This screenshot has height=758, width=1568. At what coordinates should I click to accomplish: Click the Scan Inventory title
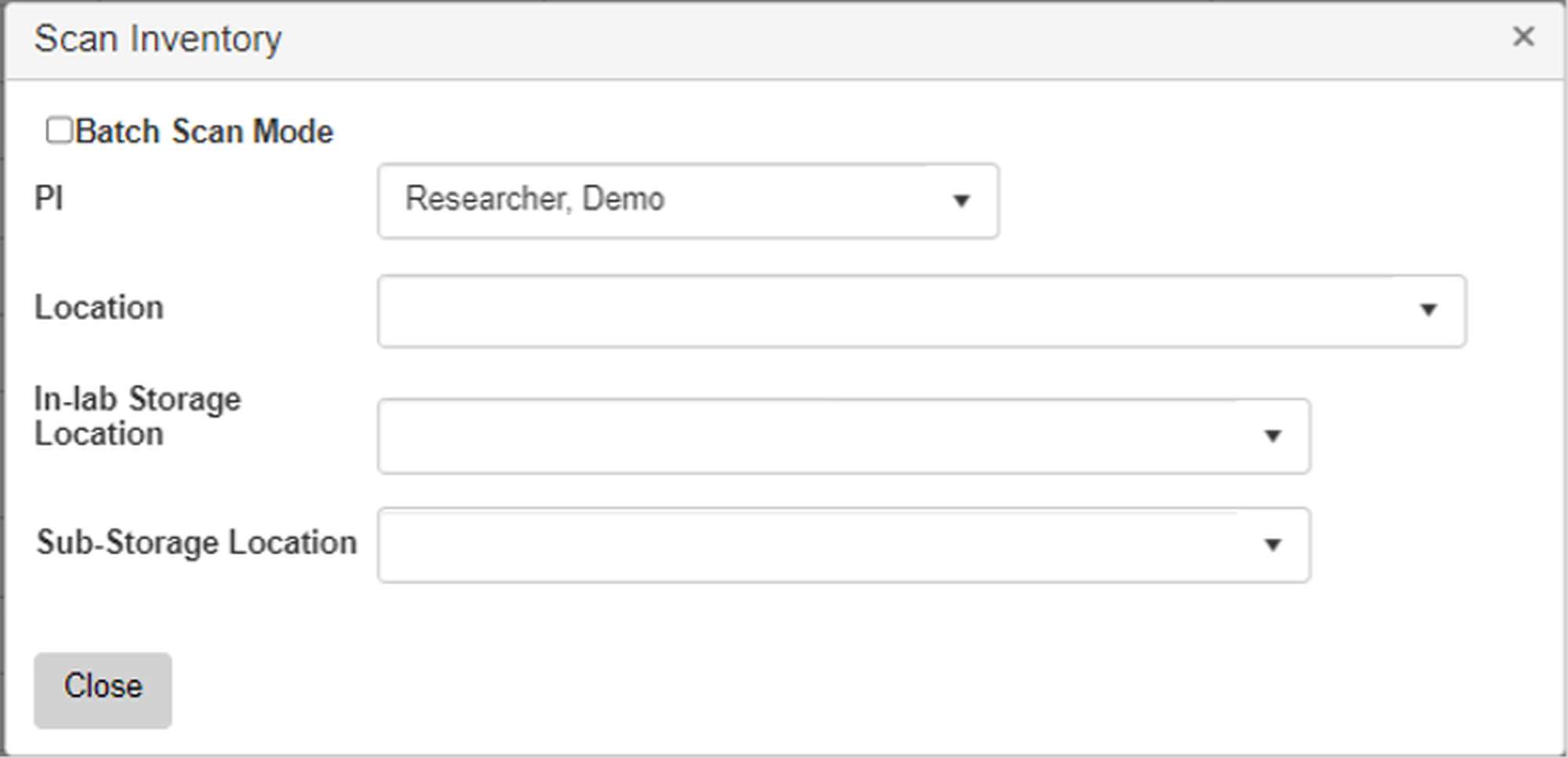[158, 38]
